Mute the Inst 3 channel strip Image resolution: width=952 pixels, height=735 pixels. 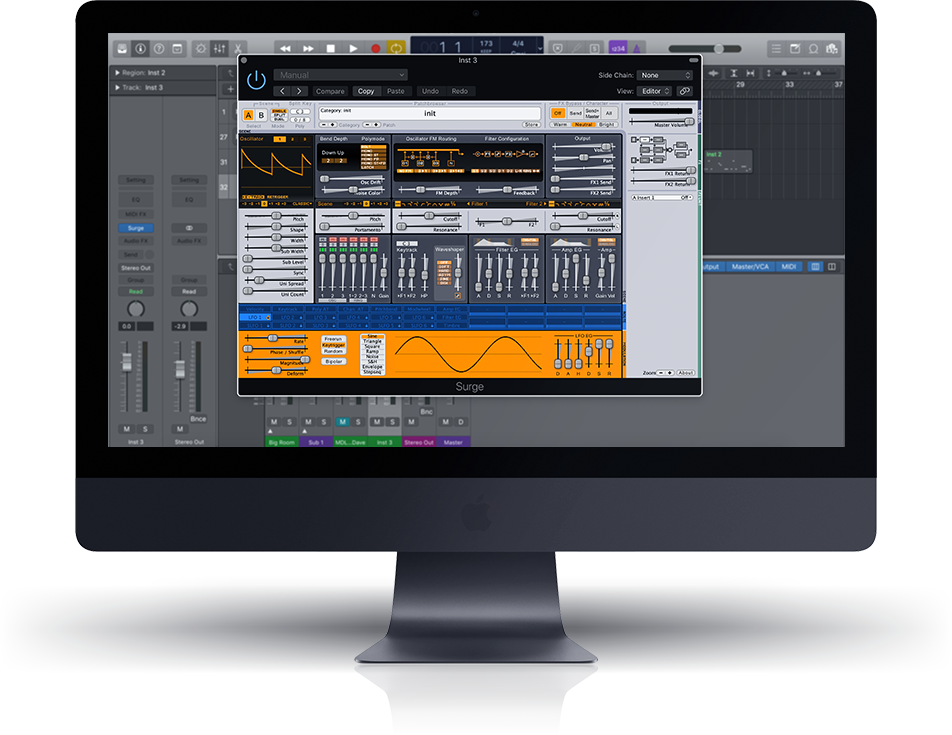coord(127,428)
